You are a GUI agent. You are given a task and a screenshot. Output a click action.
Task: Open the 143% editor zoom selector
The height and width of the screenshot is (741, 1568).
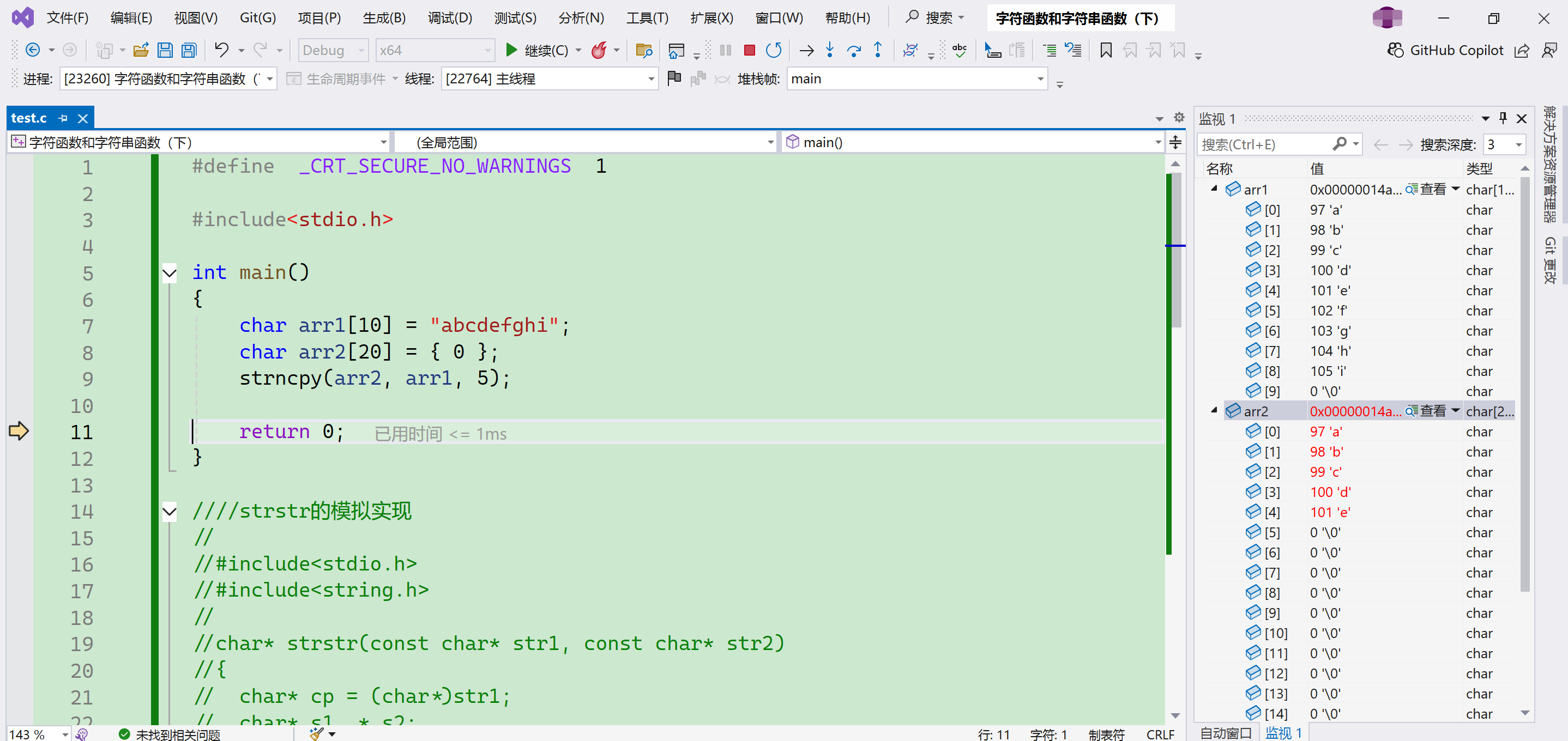(x=37, y=734)
